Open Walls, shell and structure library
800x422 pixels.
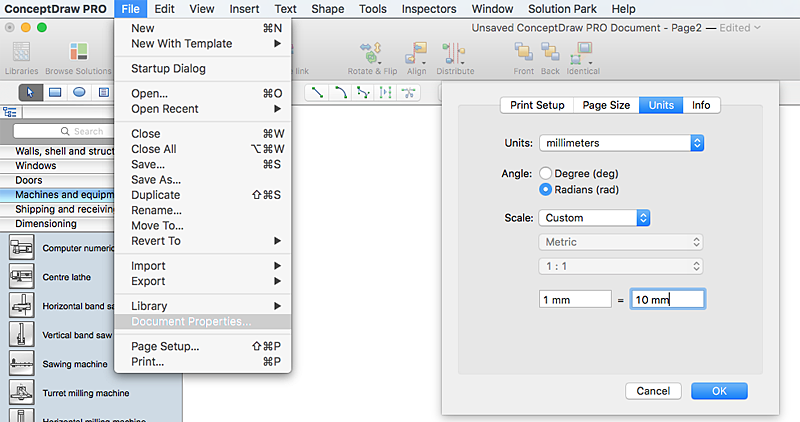pos(57,151)
